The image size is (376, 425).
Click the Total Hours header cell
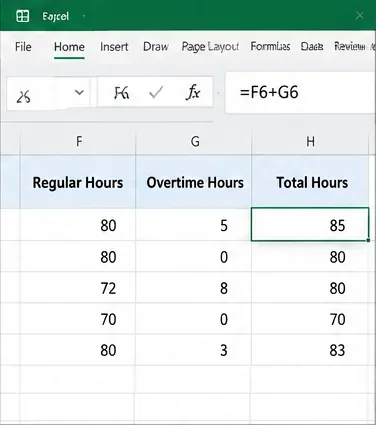(310, 182)
